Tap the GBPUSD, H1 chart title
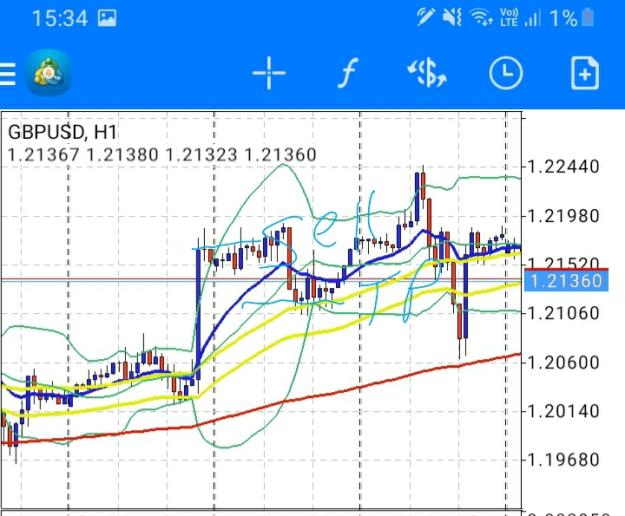Screen dimensions: 625x516 pyautogui.click(x=63, y=132)
